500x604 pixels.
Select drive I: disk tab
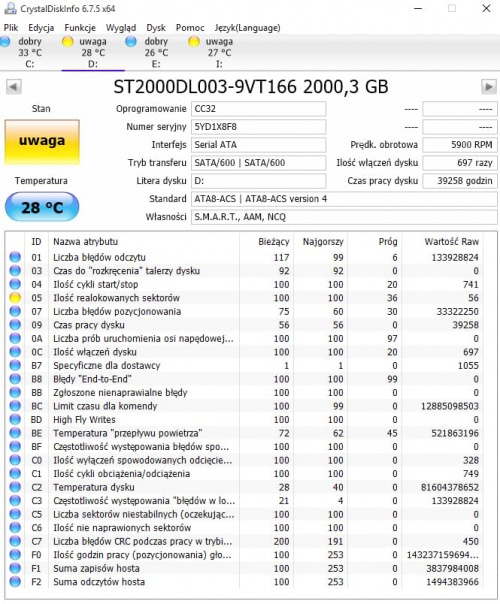(x=218, y=53)
